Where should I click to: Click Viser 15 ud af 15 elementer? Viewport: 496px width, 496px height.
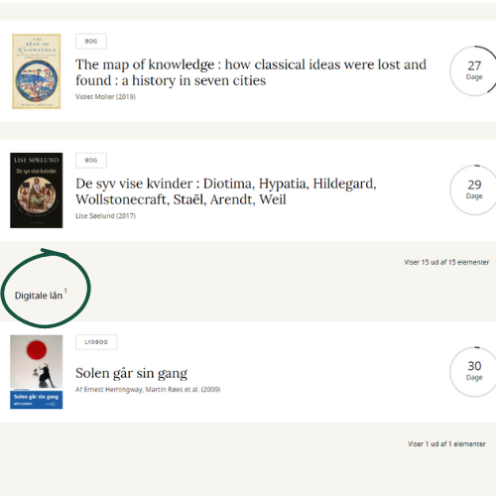tap(447, 262)
